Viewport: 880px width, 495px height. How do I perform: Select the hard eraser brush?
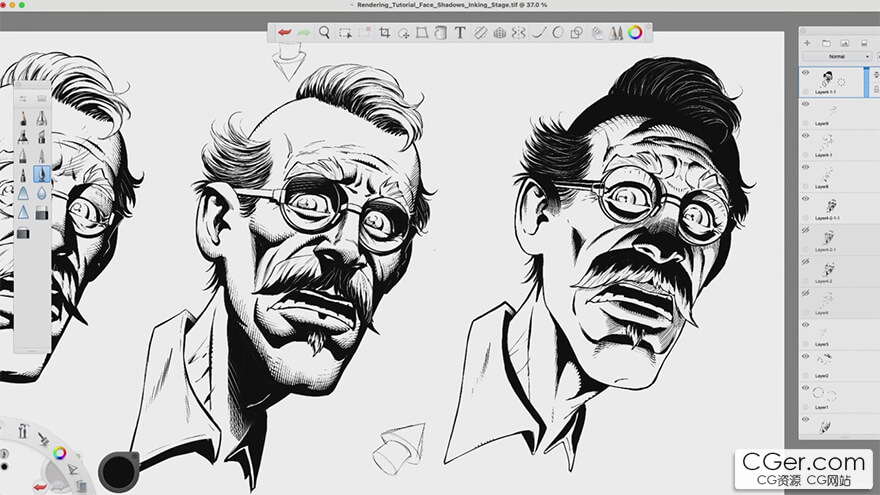(42, 213)
